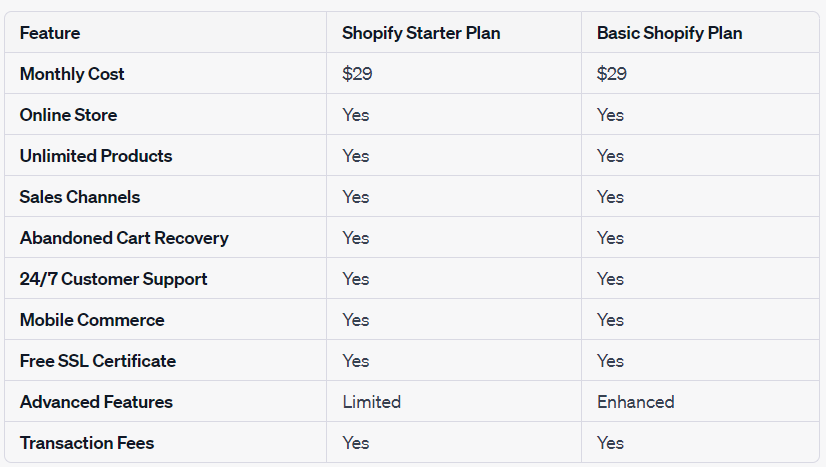This screenshot has width=826, height=467.
Task: Select the Basic Shopify Plan $29 cost
Action: coord(612,74)
